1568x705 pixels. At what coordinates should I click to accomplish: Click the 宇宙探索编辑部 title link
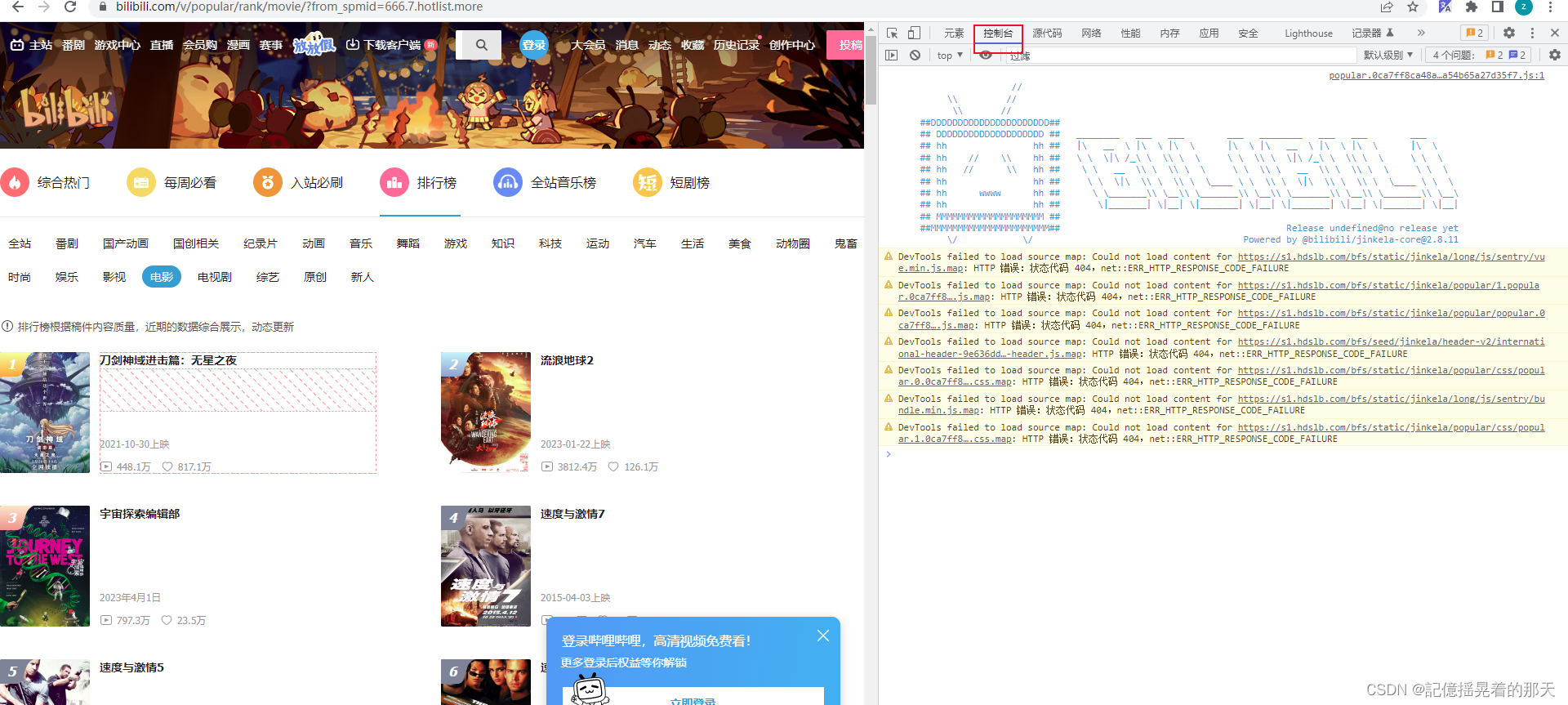click(x=140, y=514)
